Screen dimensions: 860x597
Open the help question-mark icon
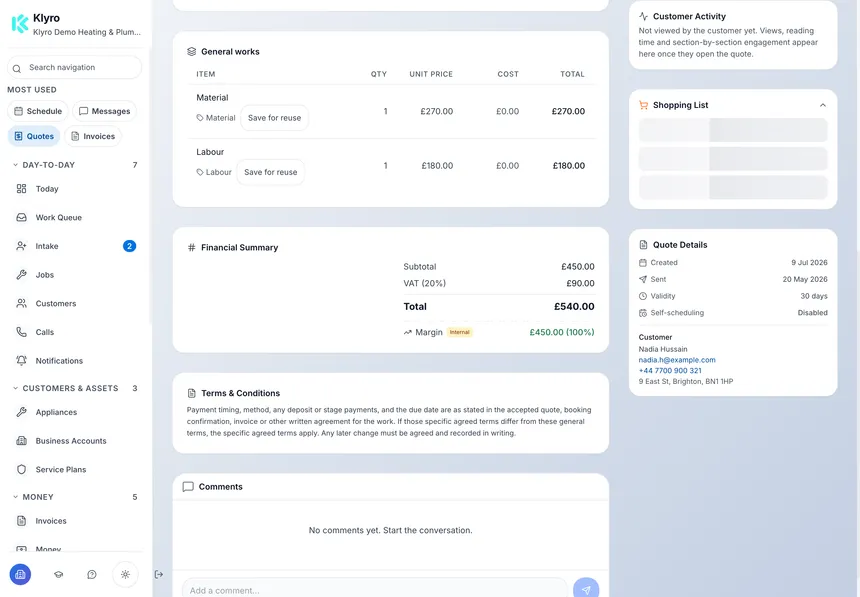(92, 575)
